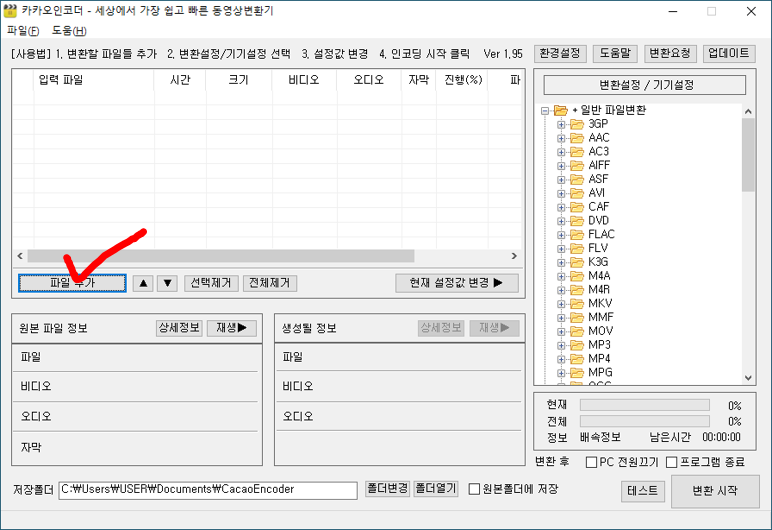Select the M4A folder icon
The height and width of the screenshot is (530, 772).
pyautogui.click(x=577, y=276)
